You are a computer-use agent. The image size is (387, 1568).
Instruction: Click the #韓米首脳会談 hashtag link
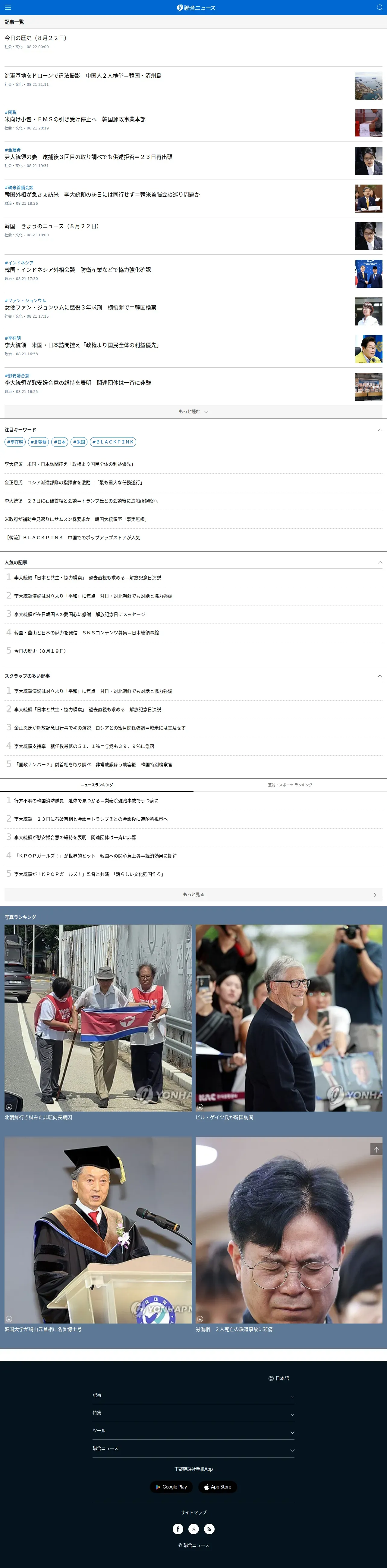[19, 188]
